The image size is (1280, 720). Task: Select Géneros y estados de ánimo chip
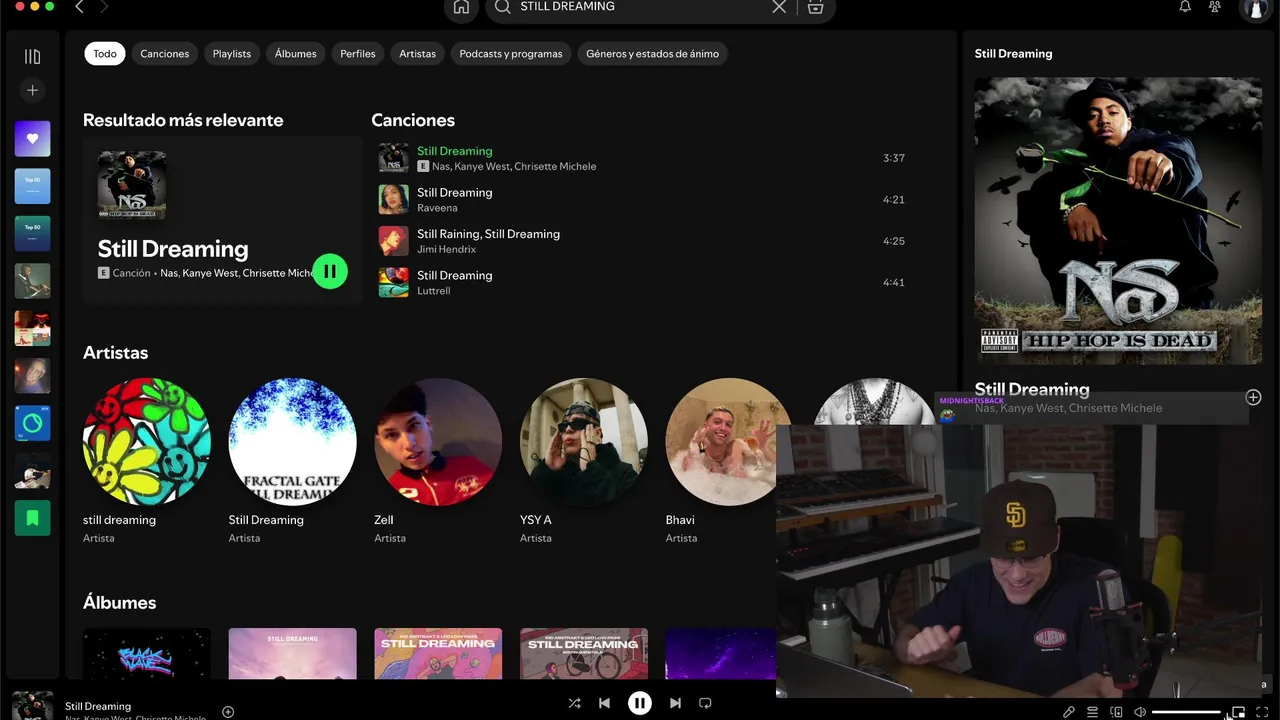point(652,54)
